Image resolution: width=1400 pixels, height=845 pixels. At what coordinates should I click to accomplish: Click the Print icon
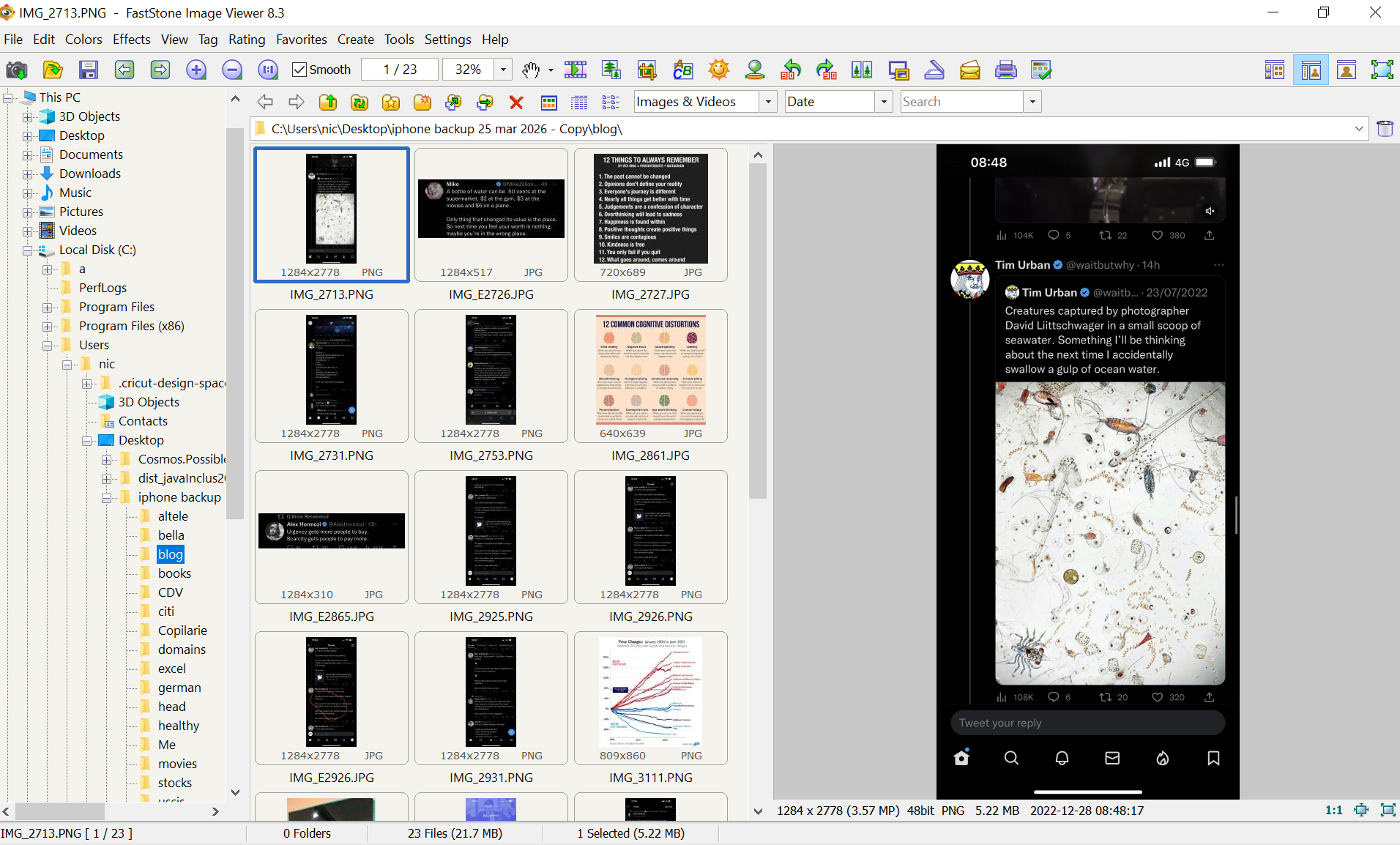coord(1006,70)
